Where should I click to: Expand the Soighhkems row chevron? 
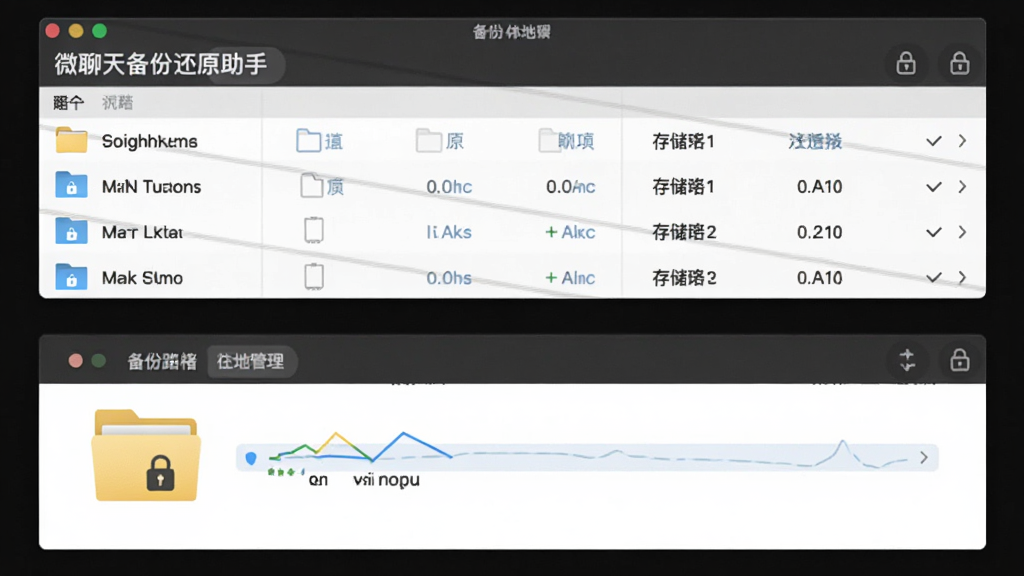coord(963,140)
